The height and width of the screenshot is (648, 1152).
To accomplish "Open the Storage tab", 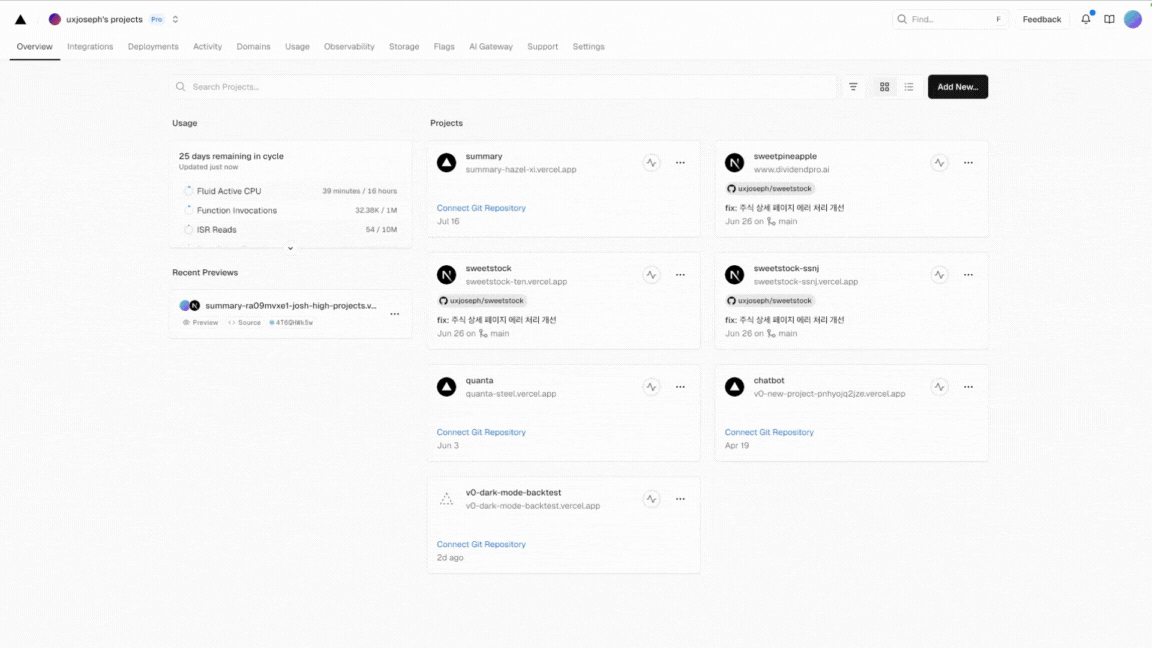I will click(404, 46).
